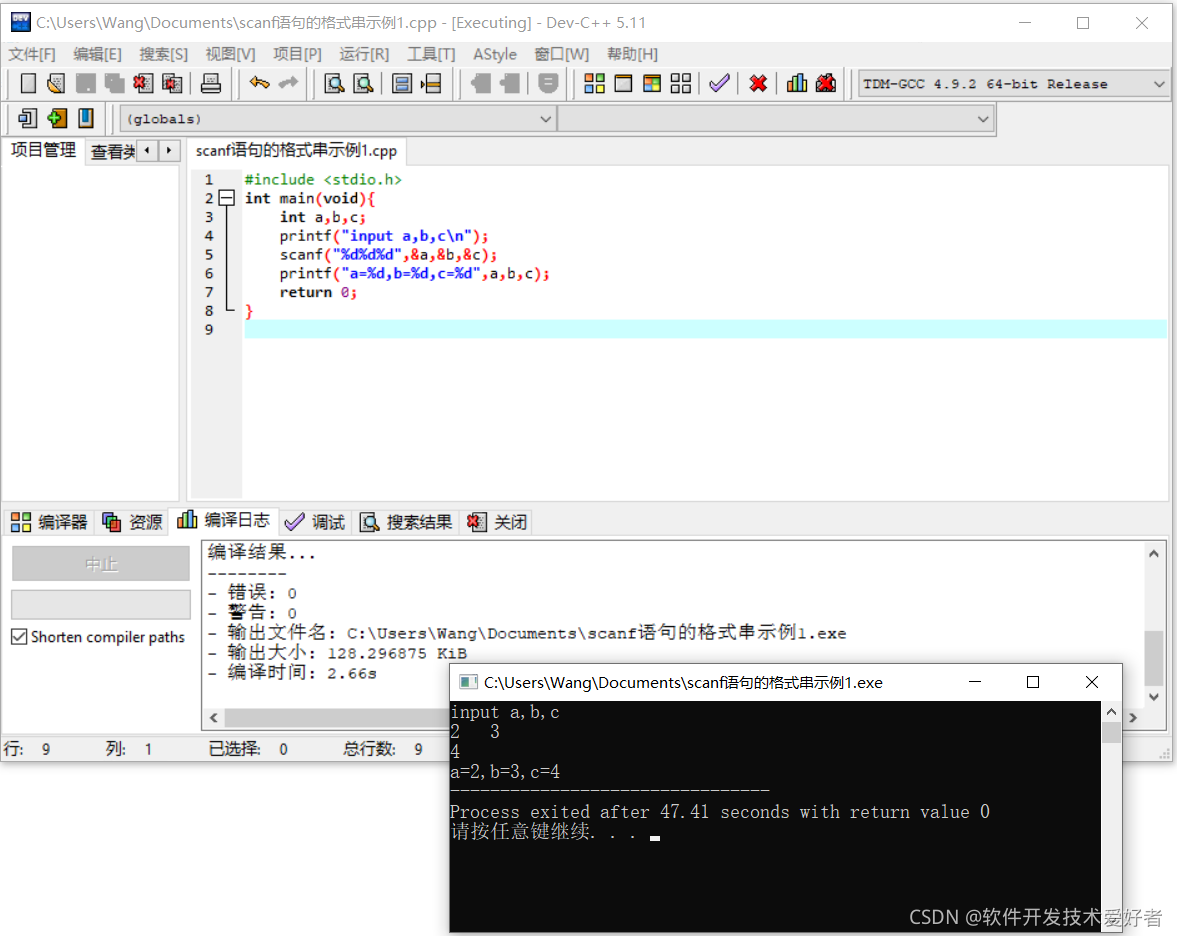Click the Compile toolbar icon

click(595, 83)
